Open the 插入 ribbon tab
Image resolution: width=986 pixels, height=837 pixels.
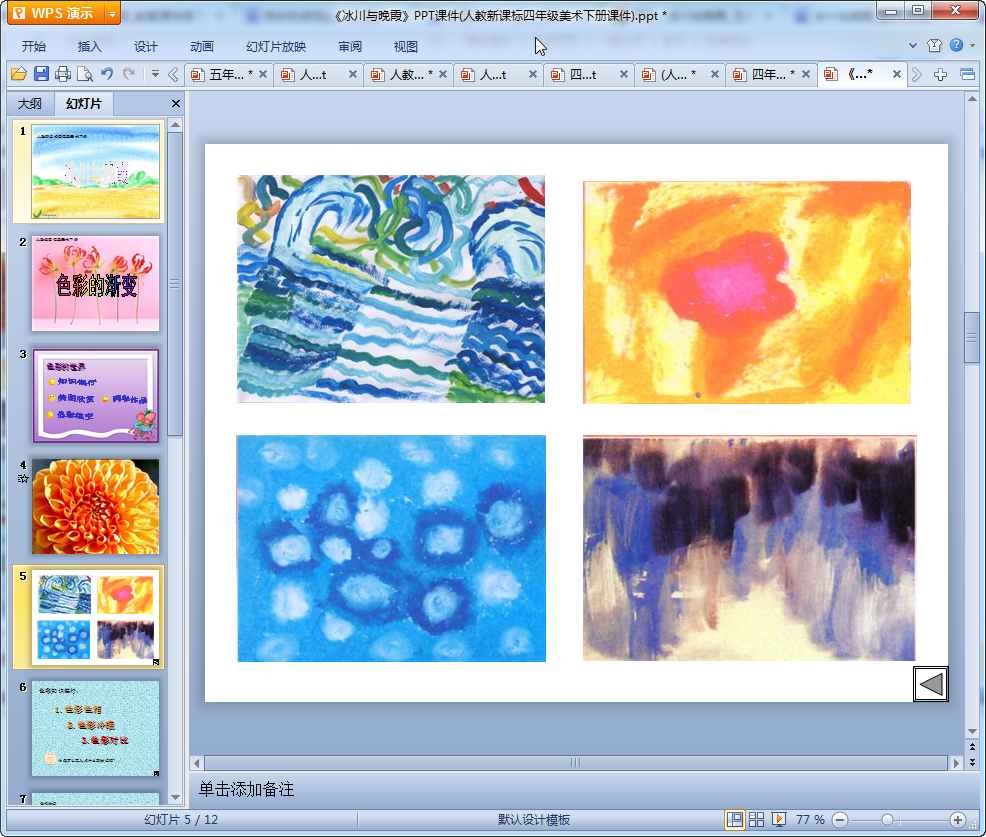coord(89,46)
